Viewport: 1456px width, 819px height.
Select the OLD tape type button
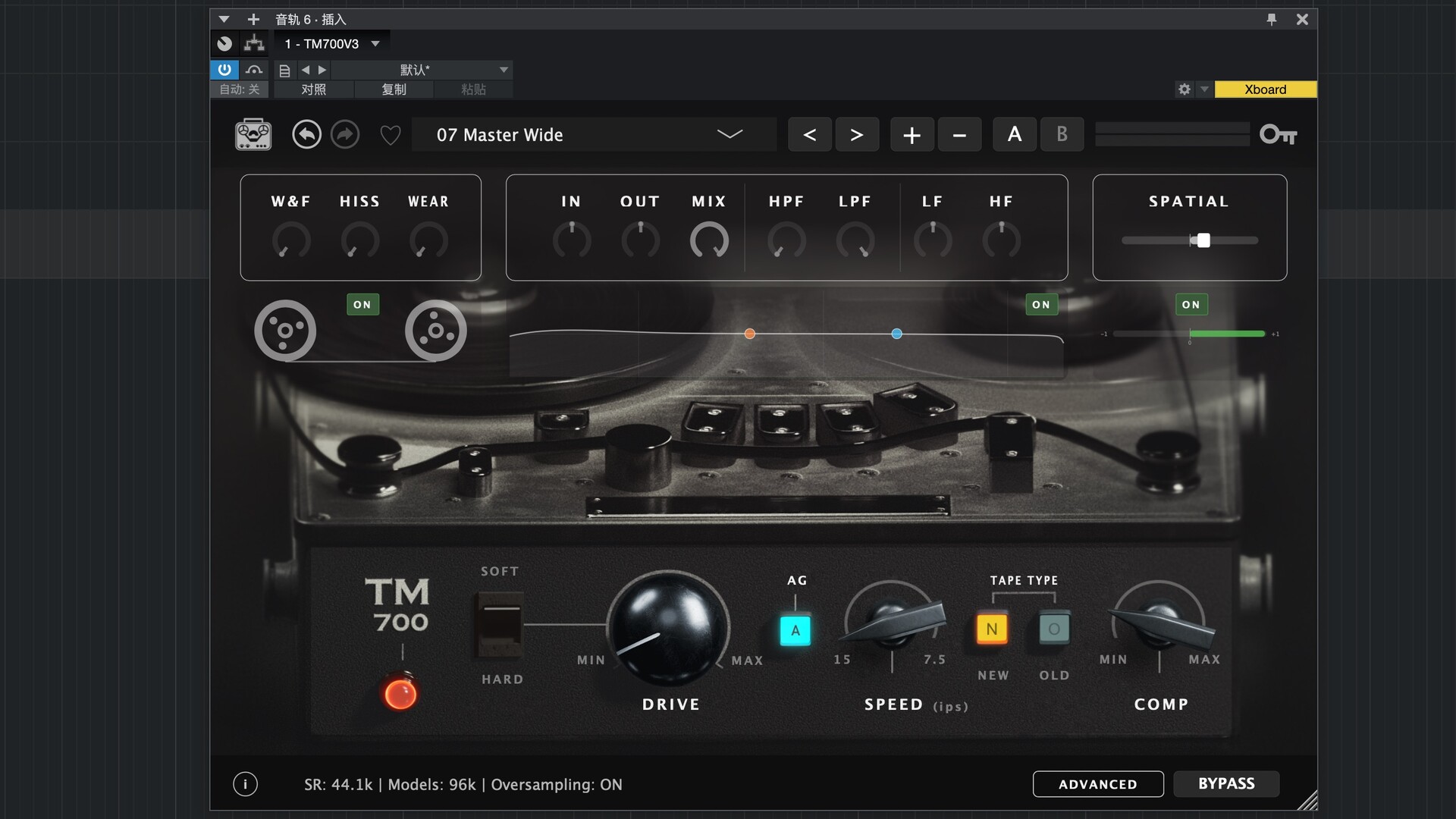click(x=1053, y=629)
